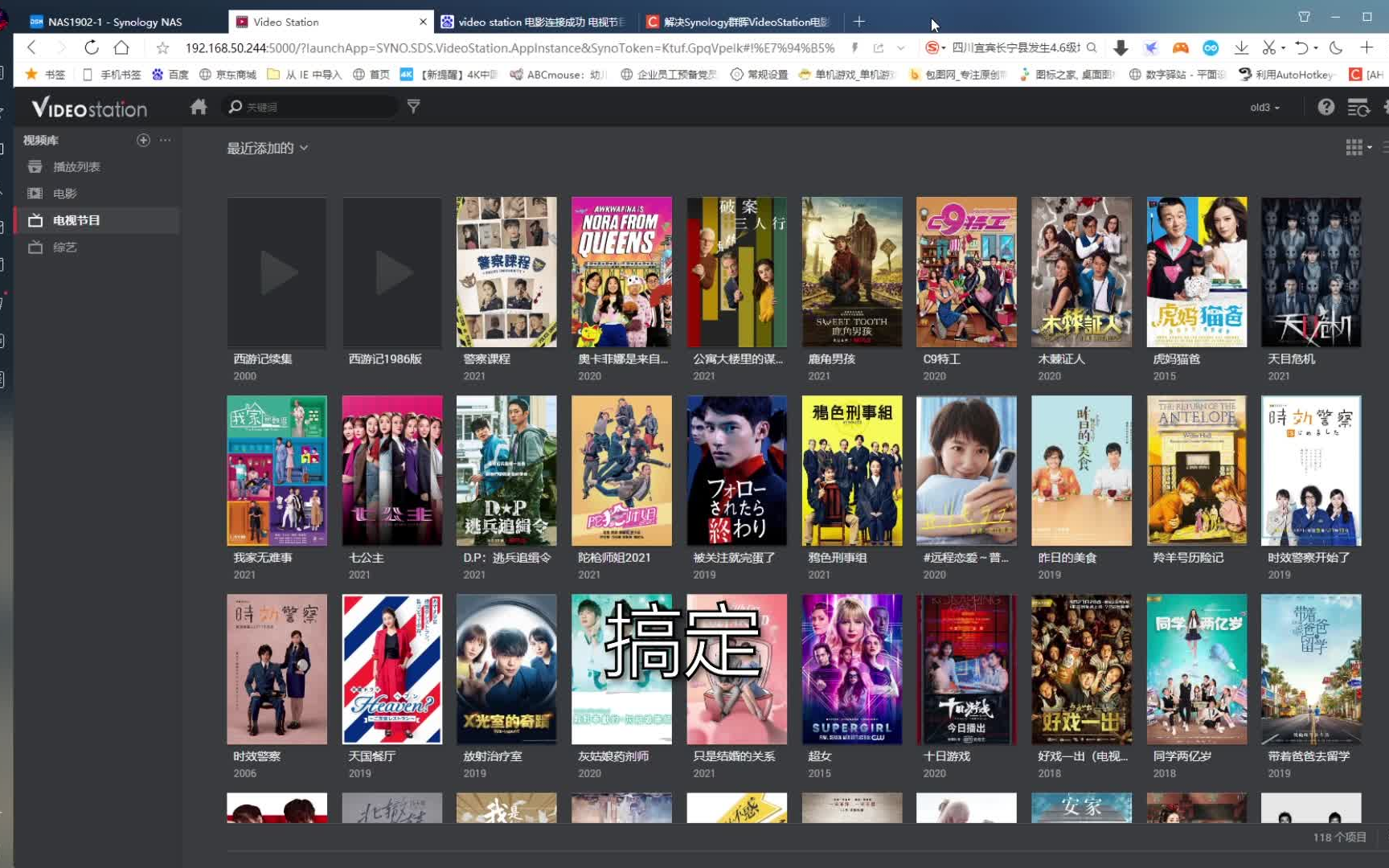Open 虎妈猫爸 poster

pyautogui.click(x=1196, y=272)
